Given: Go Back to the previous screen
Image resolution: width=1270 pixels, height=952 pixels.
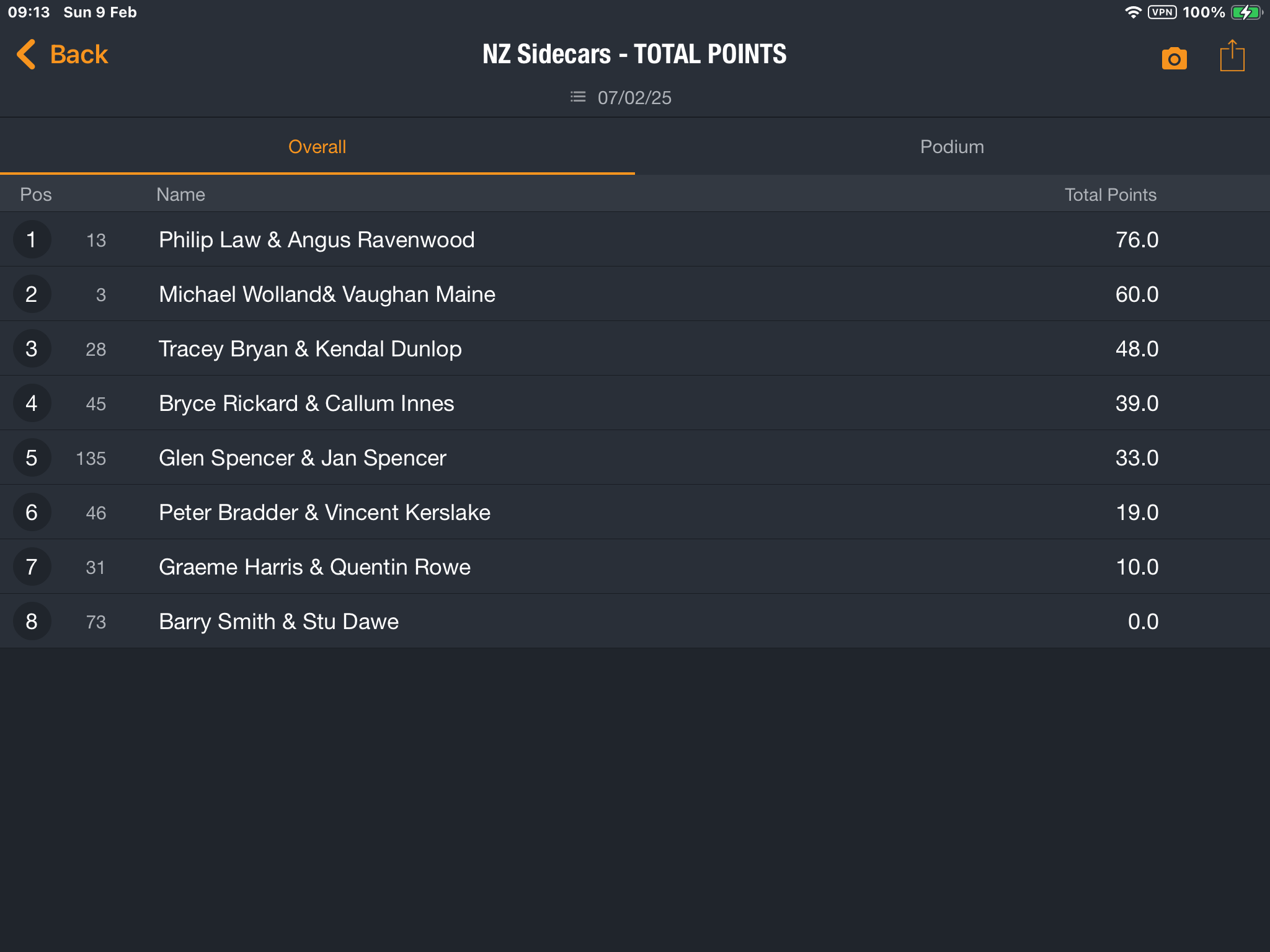Looking at the screenshot, I should click(x=62, y=55).
